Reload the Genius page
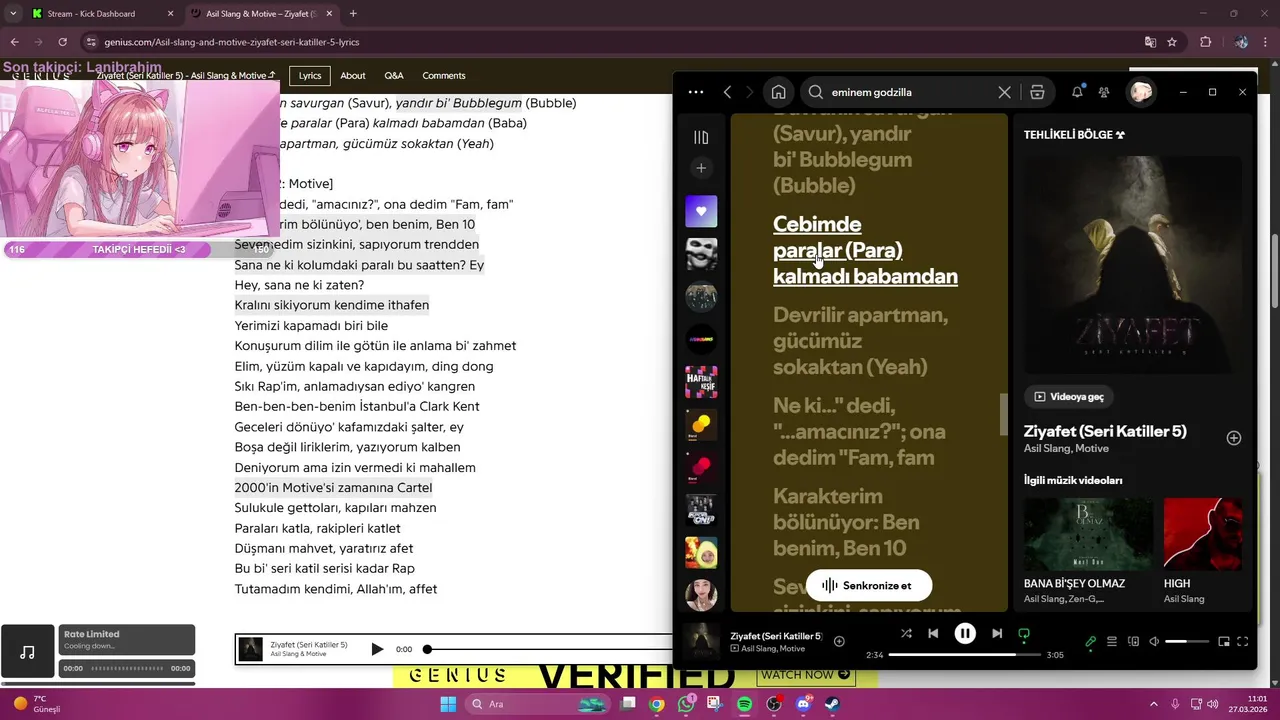This screenshot has height=720, width=1280. click(63, 42)
